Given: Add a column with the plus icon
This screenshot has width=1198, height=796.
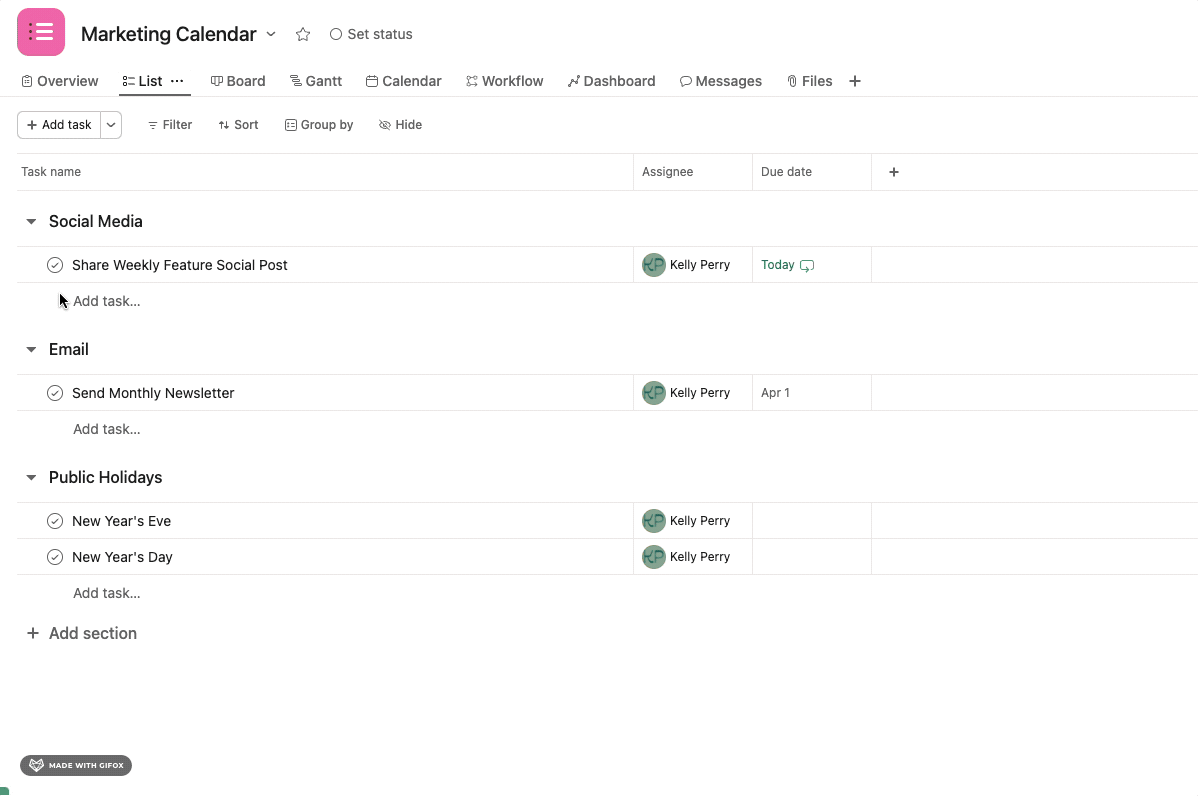Looking at the screenshot, I should pos(894,172).
